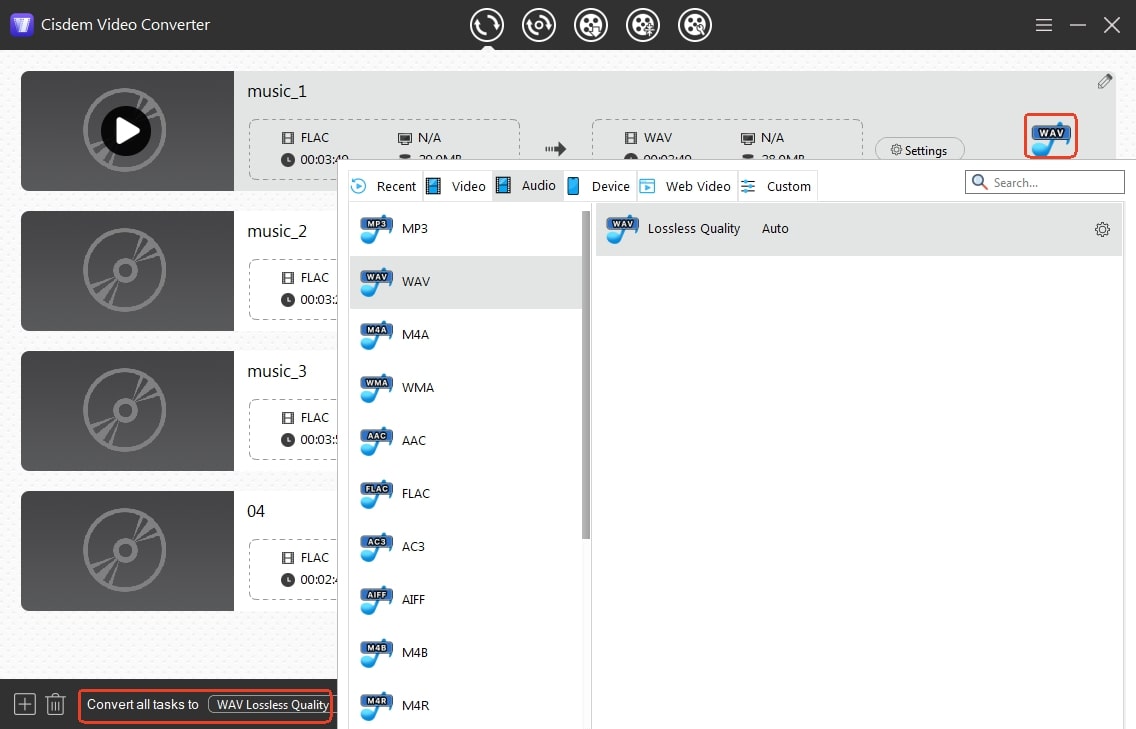Viewport: 1136px width, 729px height.
Task: Select the music_3 disc thumbnail
Action: tap(127, 411)
